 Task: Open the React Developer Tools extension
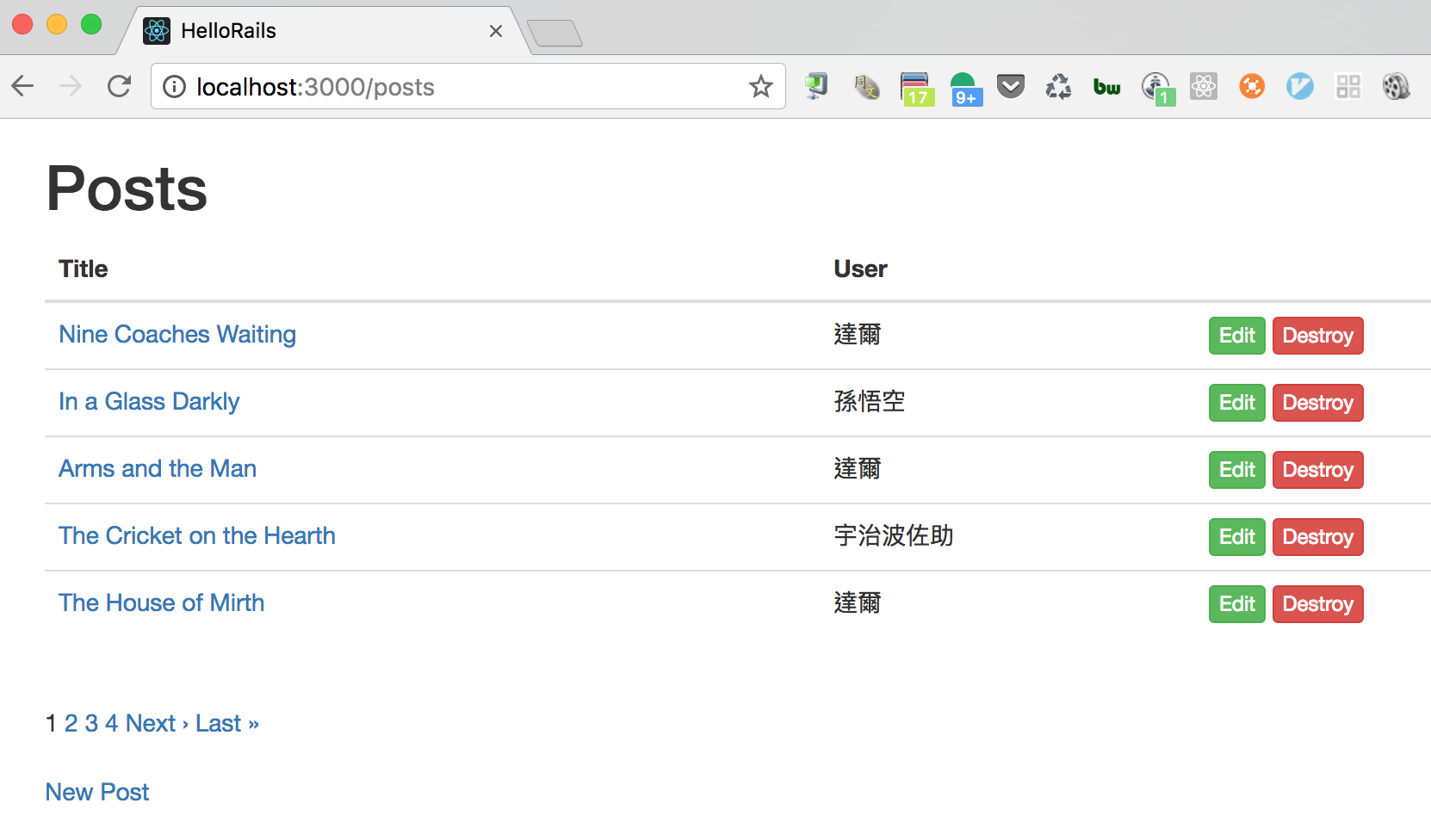pos(1204,87)
